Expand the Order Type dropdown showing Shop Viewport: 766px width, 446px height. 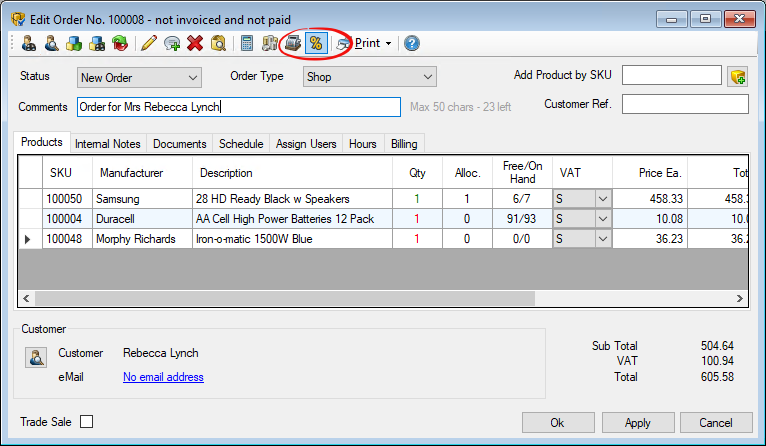tap(428, 77)
